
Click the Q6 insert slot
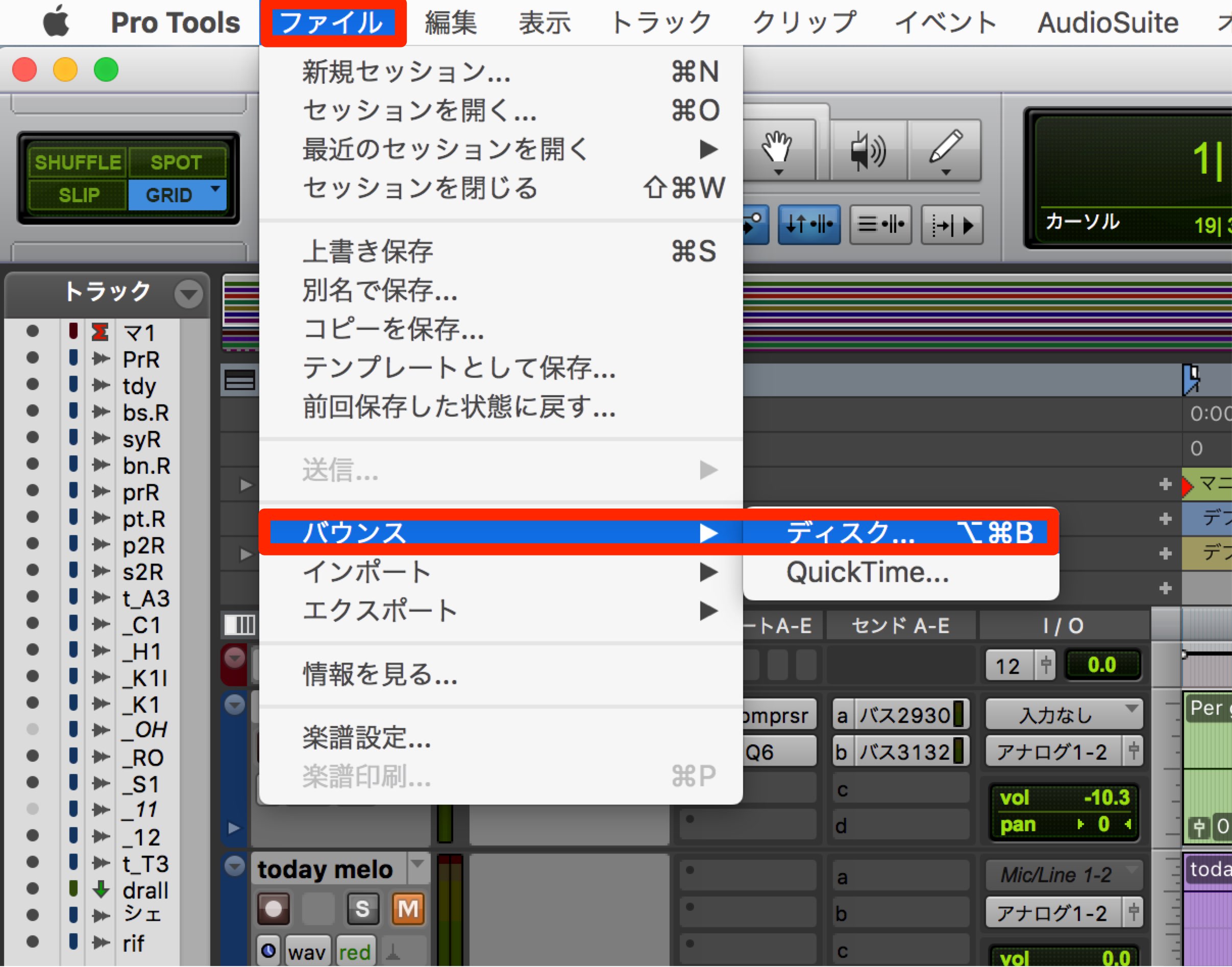[780, 752]
